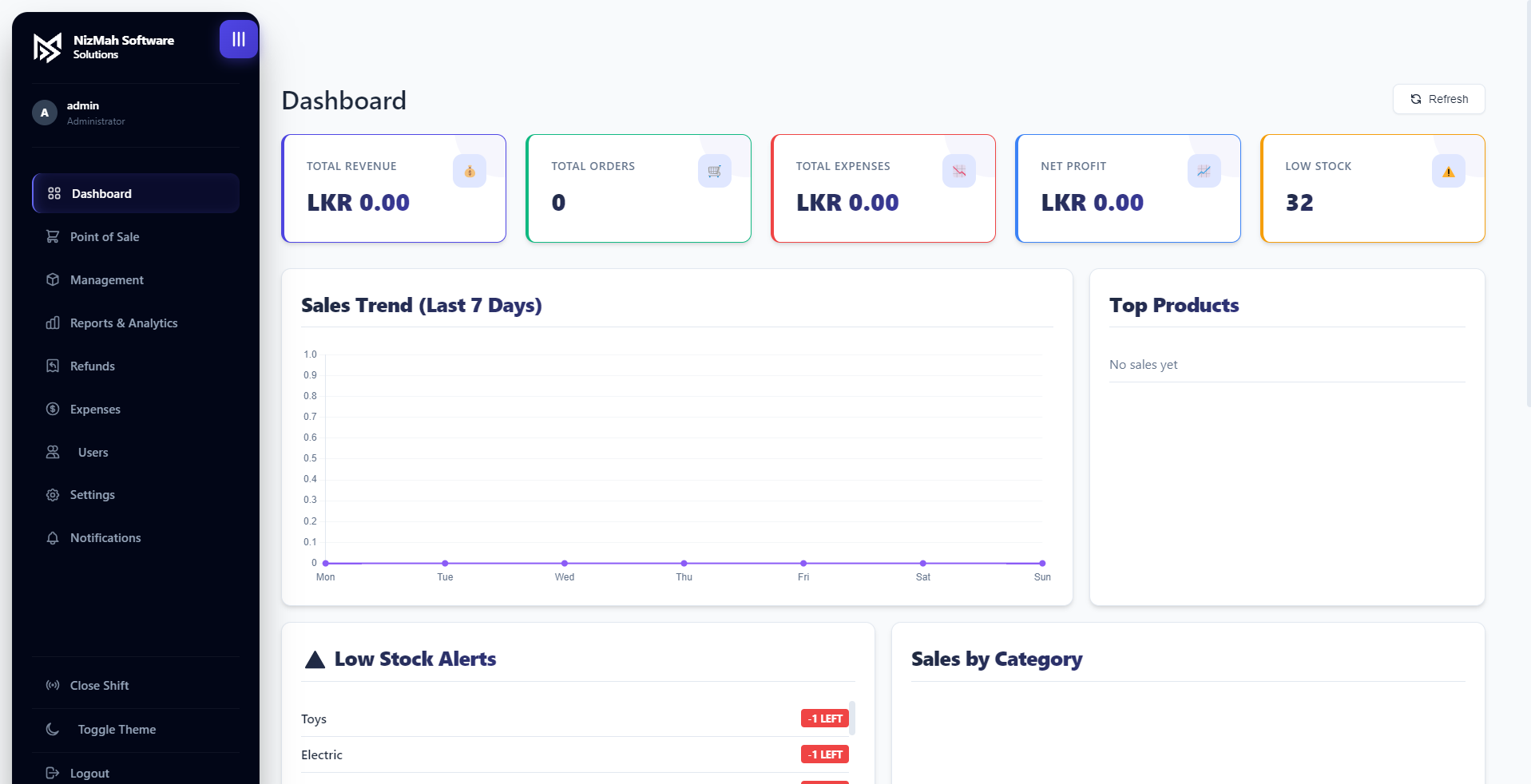This screenshot has width=1531, height=784.
Task: Click the warning triangle icon in Low Stock
Action: click(1448, 171)
